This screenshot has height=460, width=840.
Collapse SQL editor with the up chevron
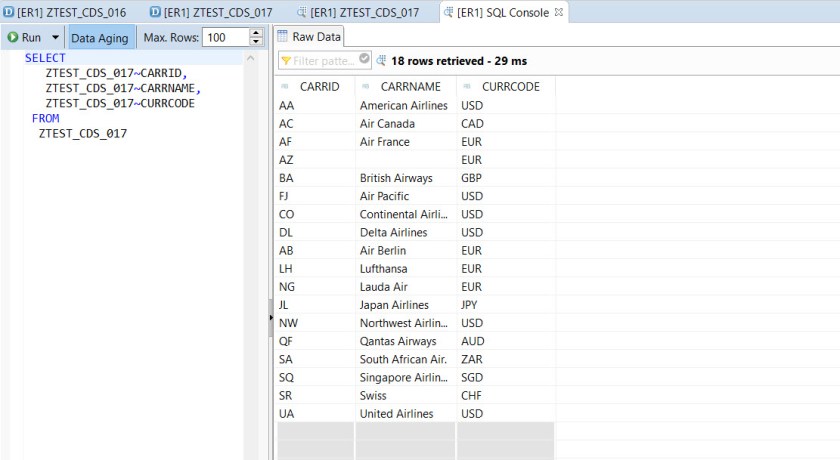pyautogui.click(x=250, y=58)
